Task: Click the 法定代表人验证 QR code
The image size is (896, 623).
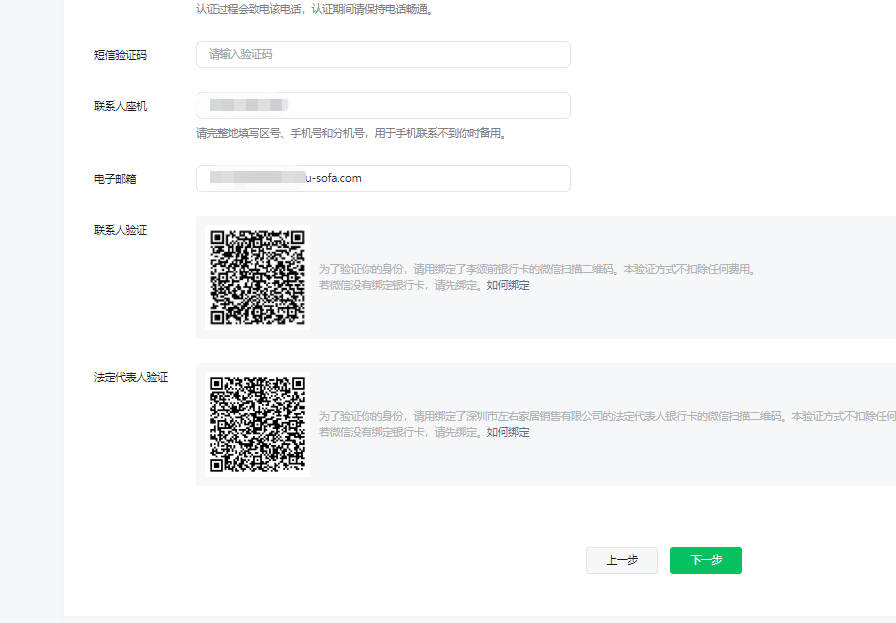Action: 257,424
